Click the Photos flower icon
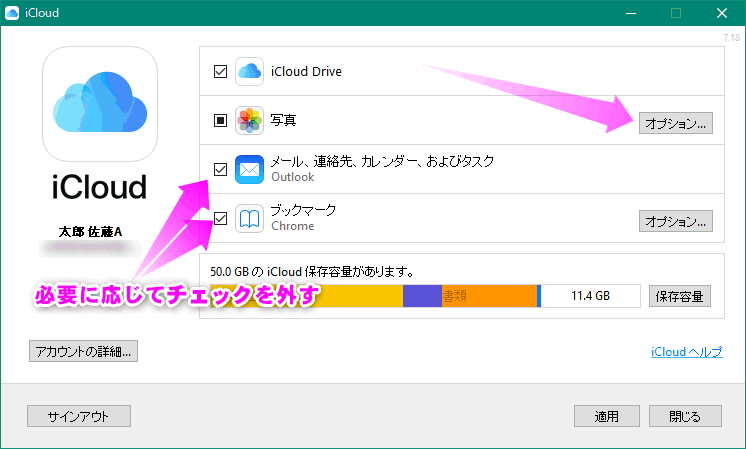746x449 pixels. pos(249,121)
